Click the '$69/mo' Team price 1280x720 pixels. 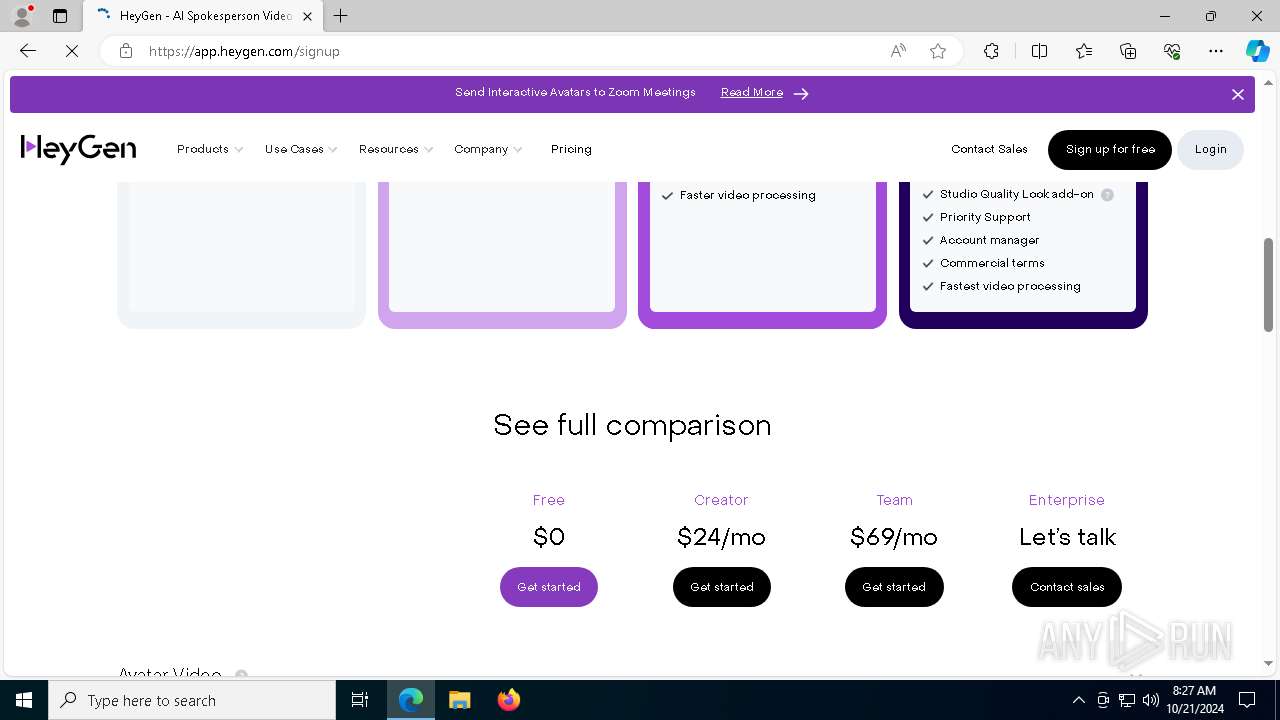point(894,537)
